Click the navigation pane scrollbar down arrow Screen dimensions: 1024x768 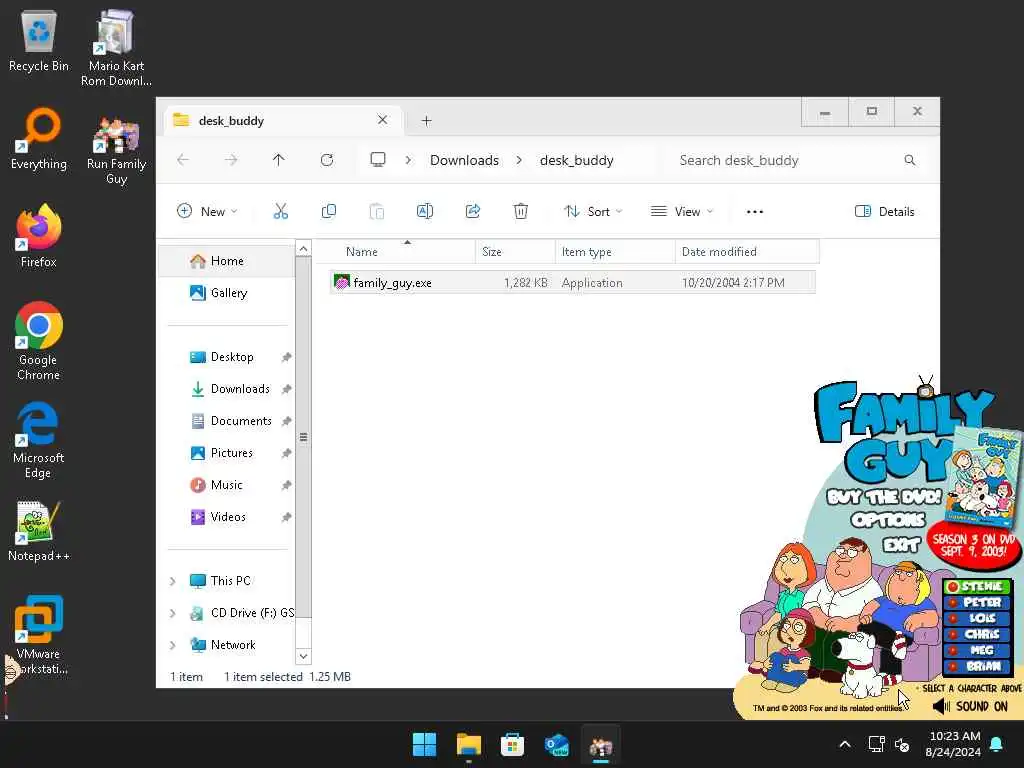click(303, 656)
